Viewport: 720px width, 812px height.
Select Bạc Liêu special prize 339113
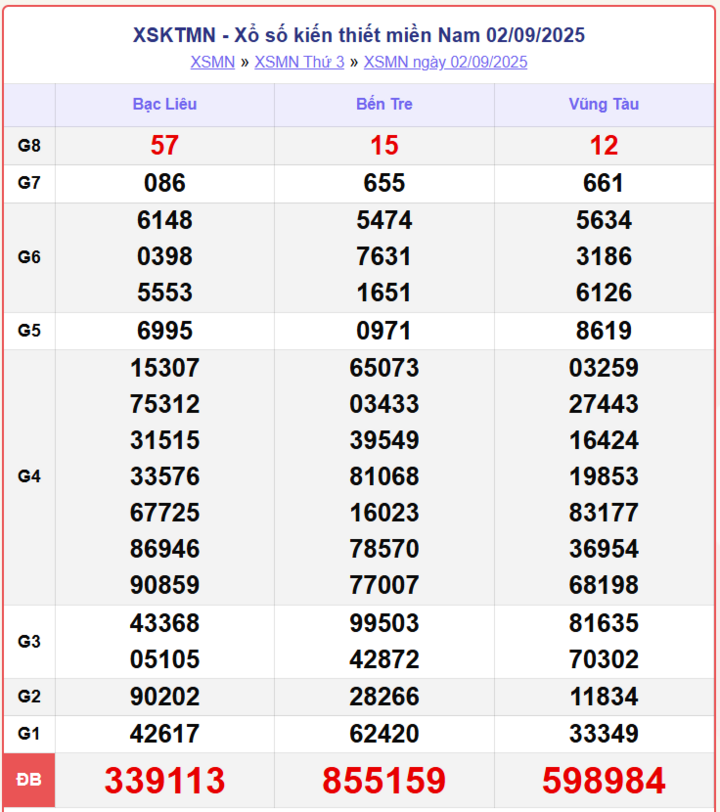tap(165, 780)
